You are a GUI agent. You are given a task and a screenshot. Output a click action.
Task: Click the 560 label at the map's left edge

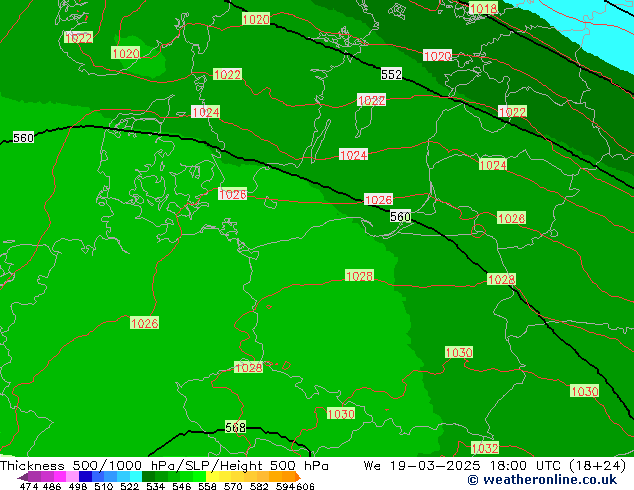coord(23,138)
